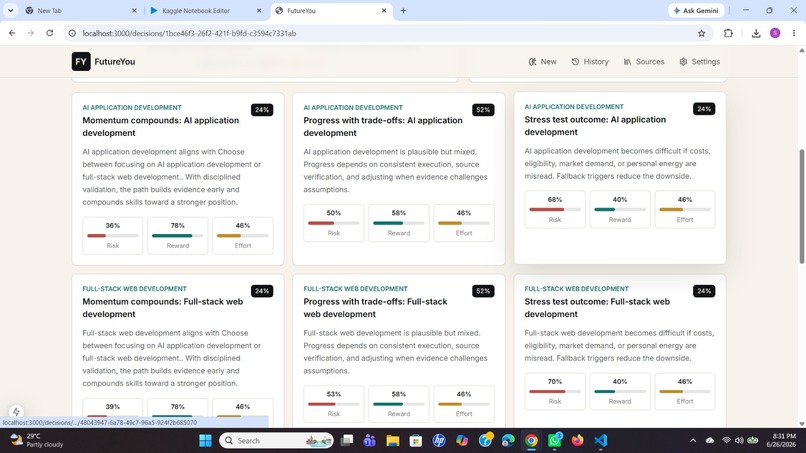Click the taskbar Search box
Image resolution: width=806 pixels, height=453 pixels.
[277, 441]
